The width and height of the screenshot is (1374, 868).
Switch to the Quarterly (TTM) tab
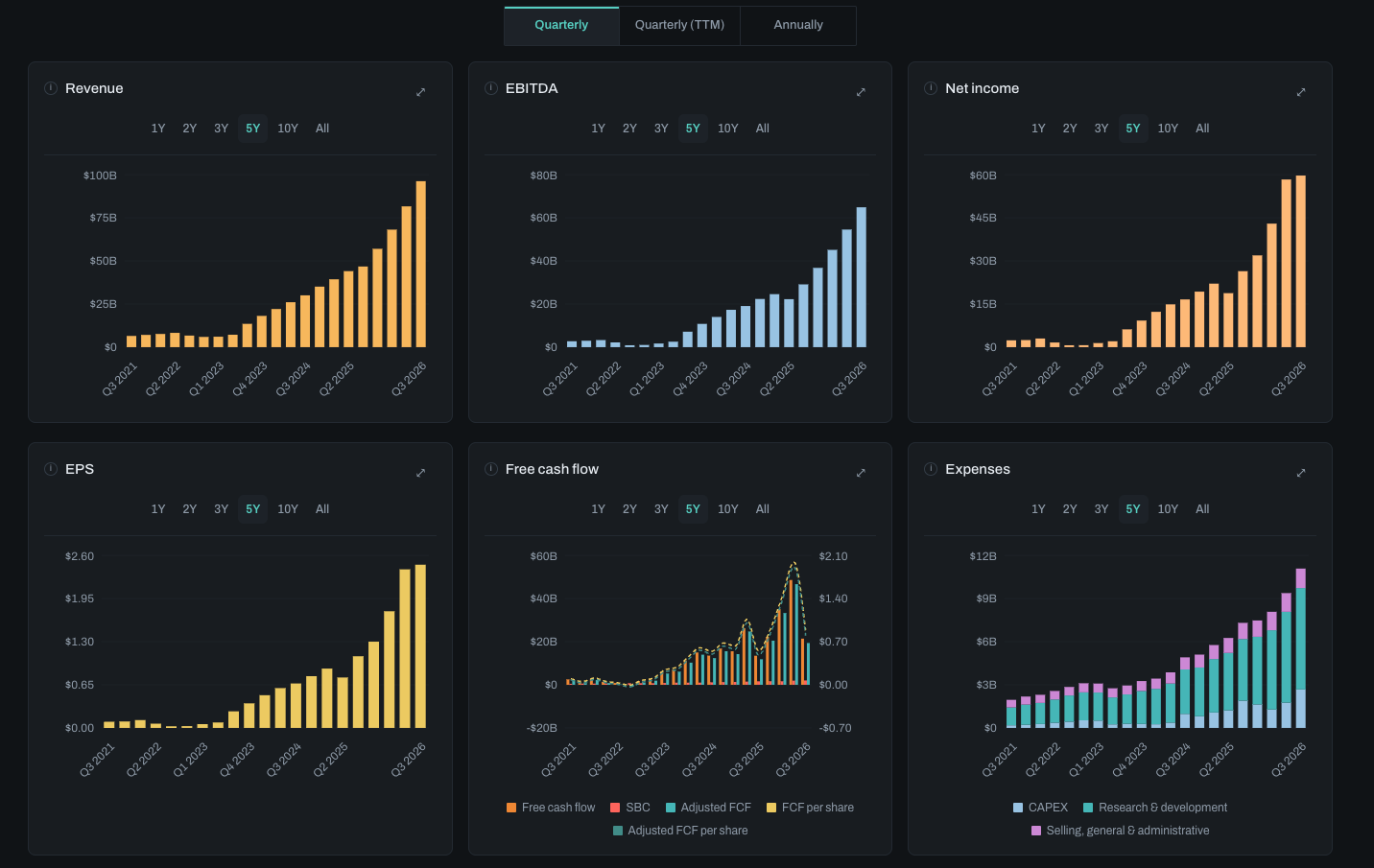(679, 25)
